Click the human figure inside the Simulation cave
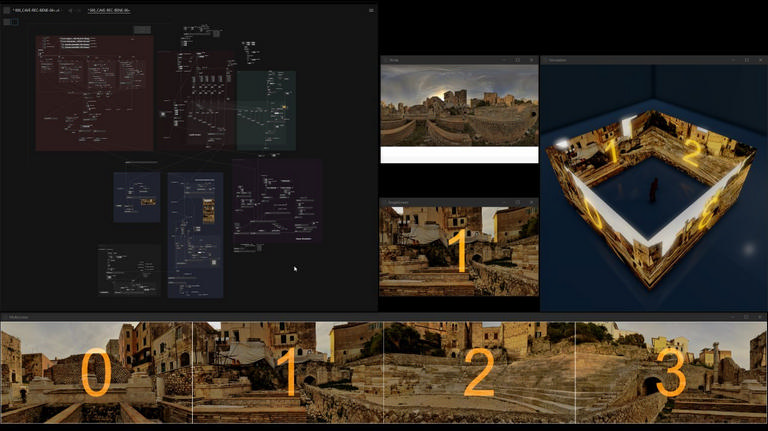Screen dimensions: 768x431 [x=653, y=190]
